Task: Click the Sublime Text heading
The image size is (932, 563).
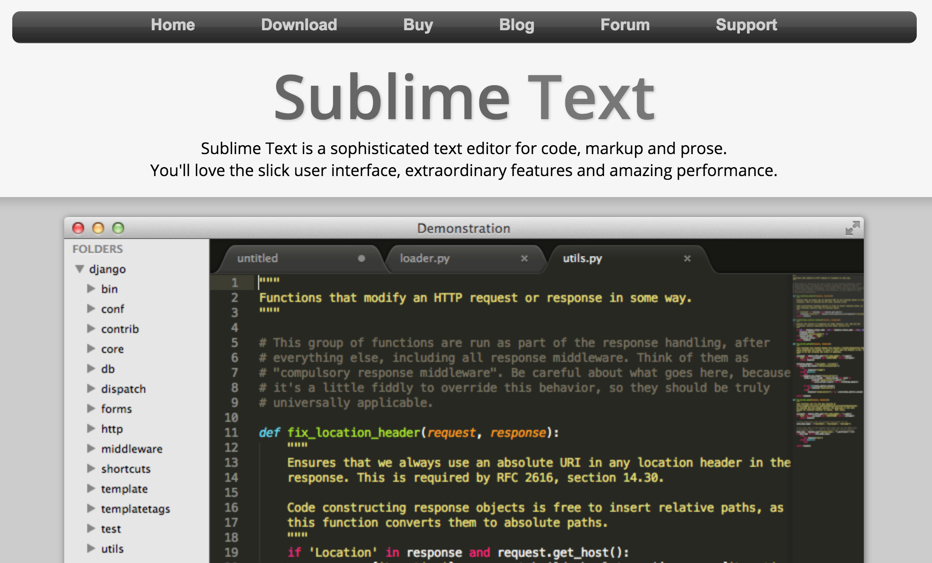Action: (464, 97)
